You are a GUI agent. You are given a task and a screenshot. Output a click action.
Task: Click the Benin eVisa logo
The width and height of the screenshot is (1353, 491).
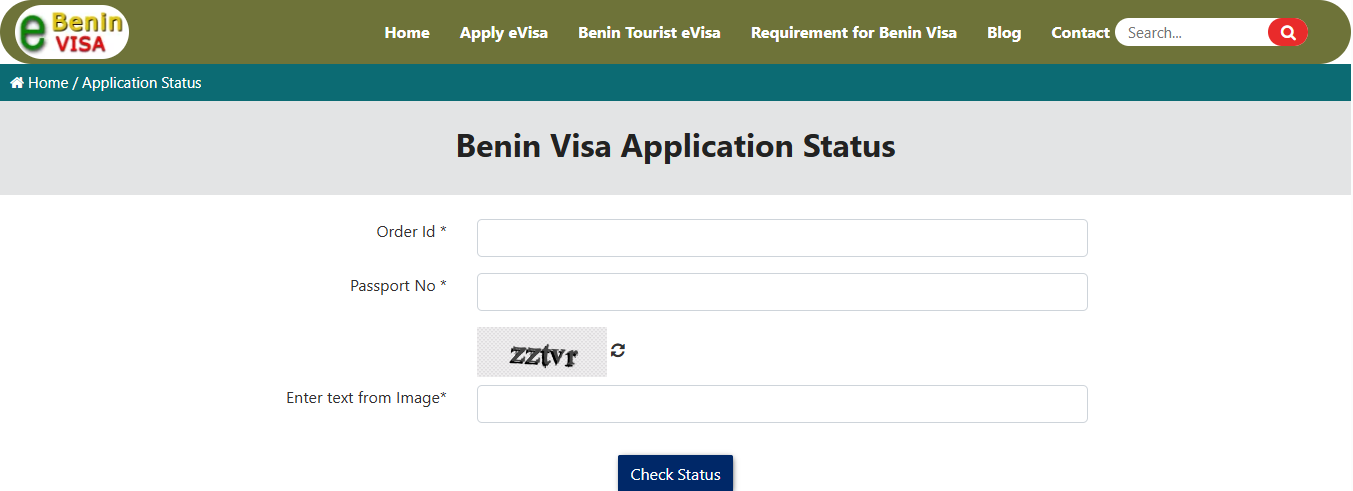pyautogui.click(x=72, y=32)
